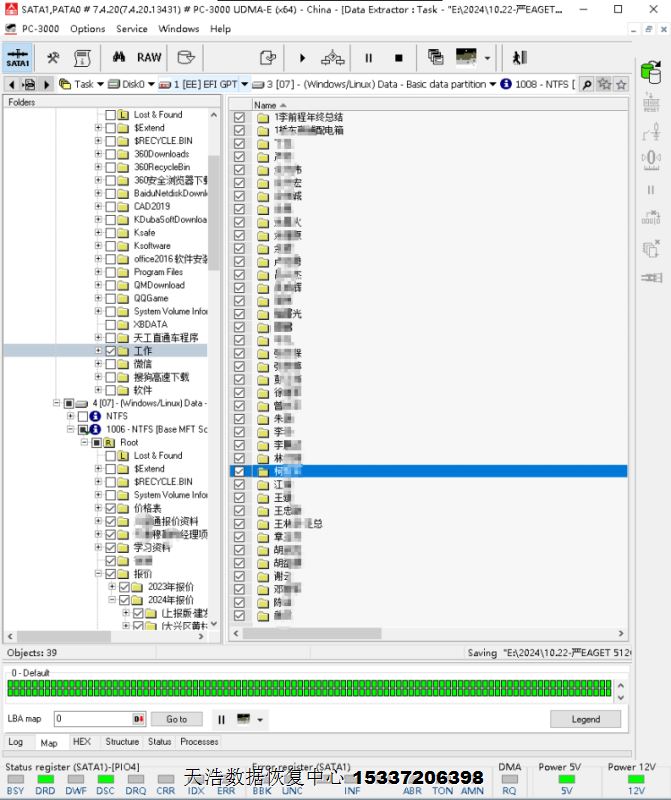671x800 pixels.
Task: Uncheck the 学习资料 folder checkbox
Action: [x=111, y=548]
